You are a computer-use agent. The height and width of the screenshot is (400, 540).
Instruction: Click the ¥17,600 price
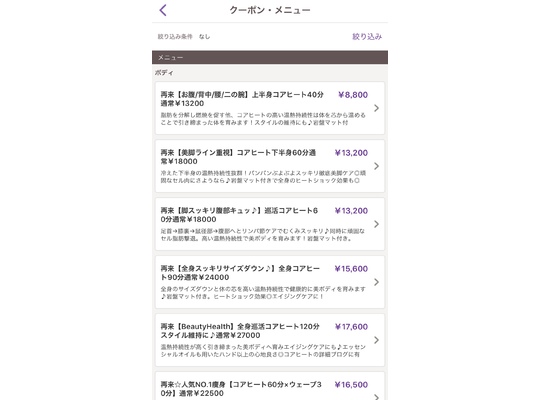351,326
